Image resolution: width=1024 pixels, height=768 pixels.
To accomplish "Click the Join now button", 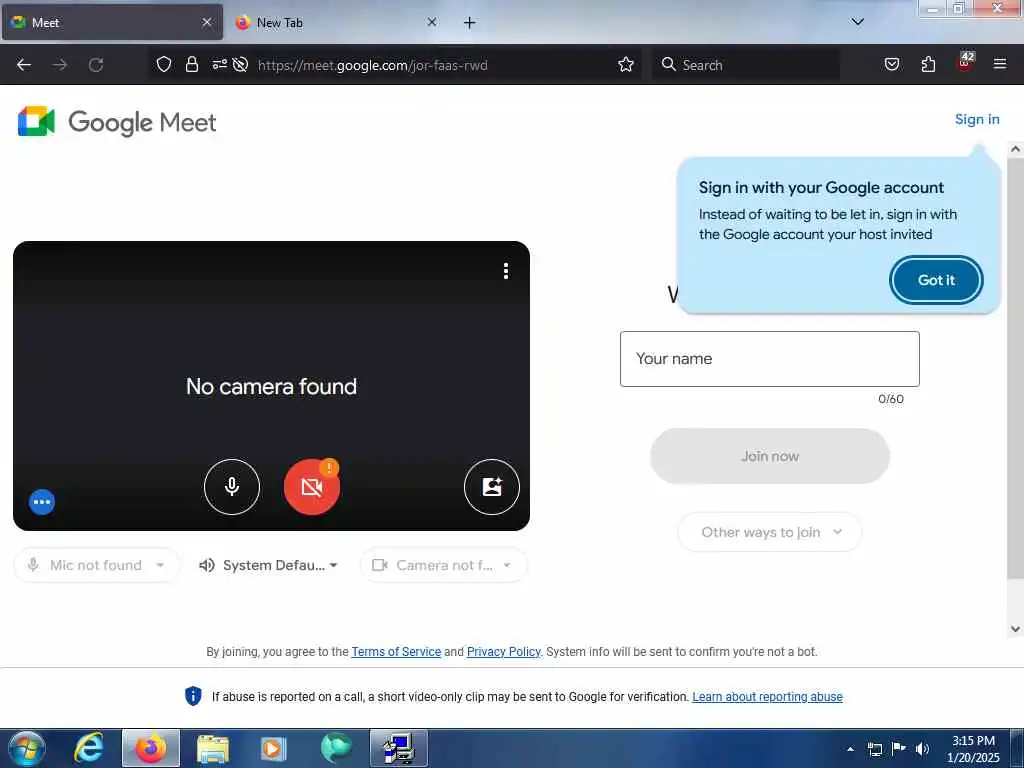I will point(770,456).
